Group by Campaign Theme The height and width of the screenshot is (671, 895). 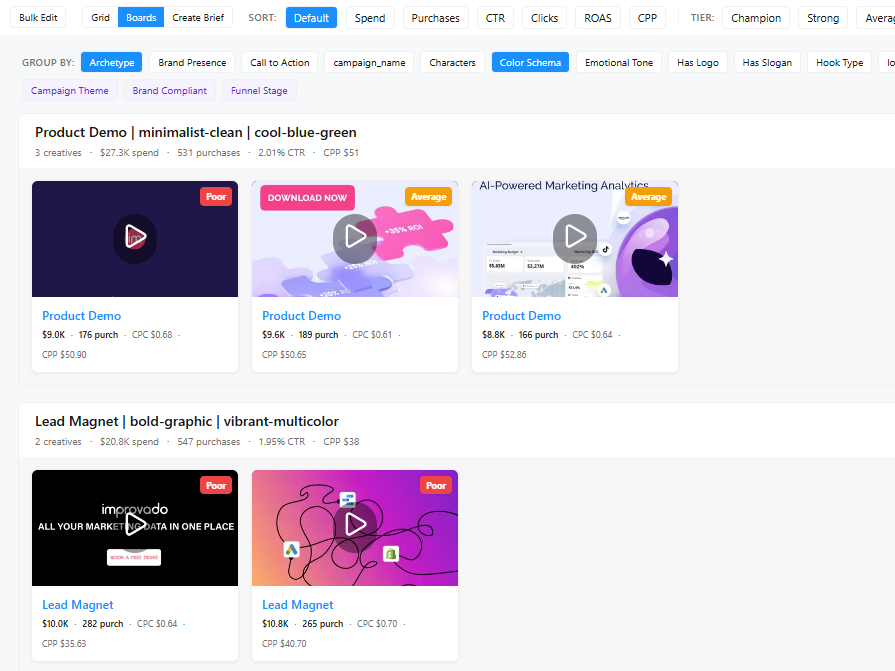tap(70, 90)
